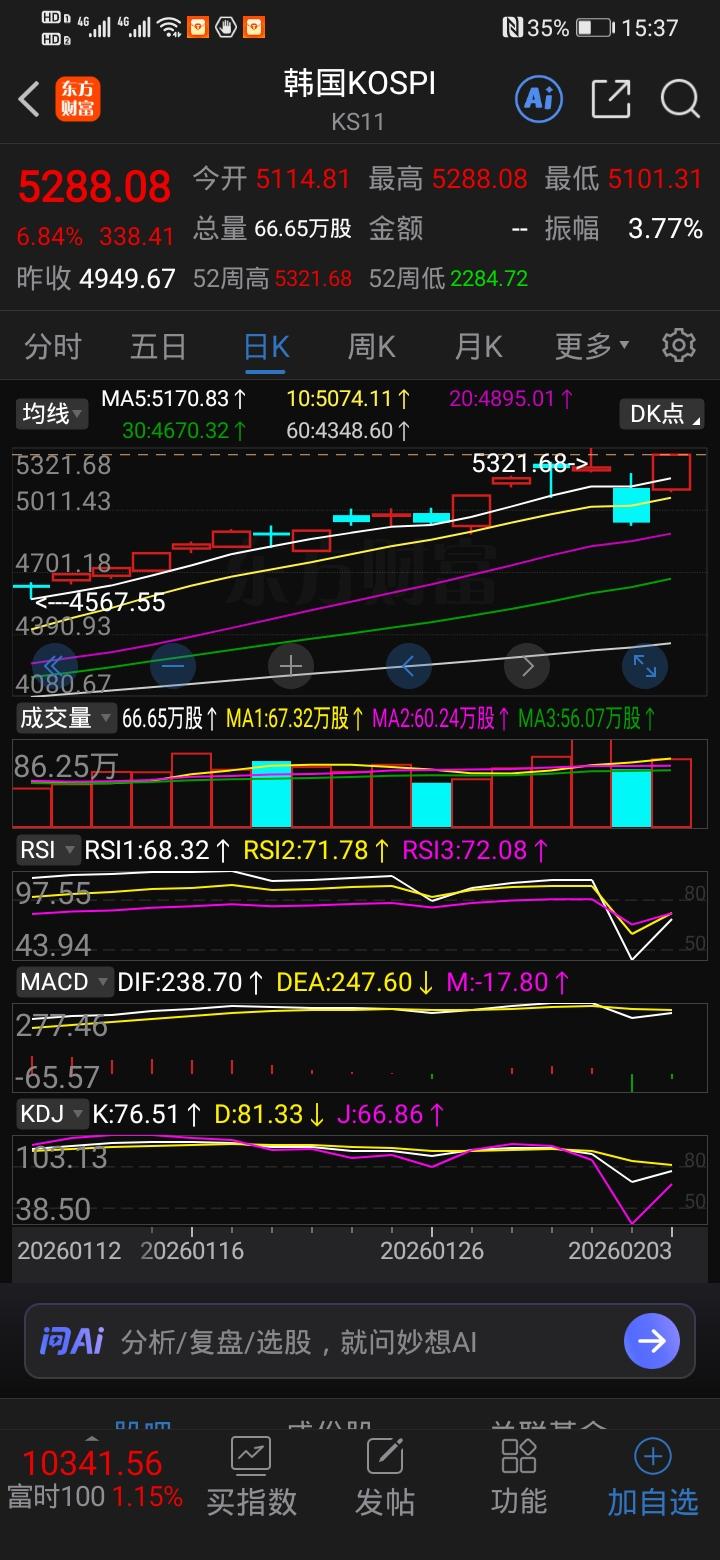
Task: Tap the K:76.51 KDJ value
Action: point(148,1114)
